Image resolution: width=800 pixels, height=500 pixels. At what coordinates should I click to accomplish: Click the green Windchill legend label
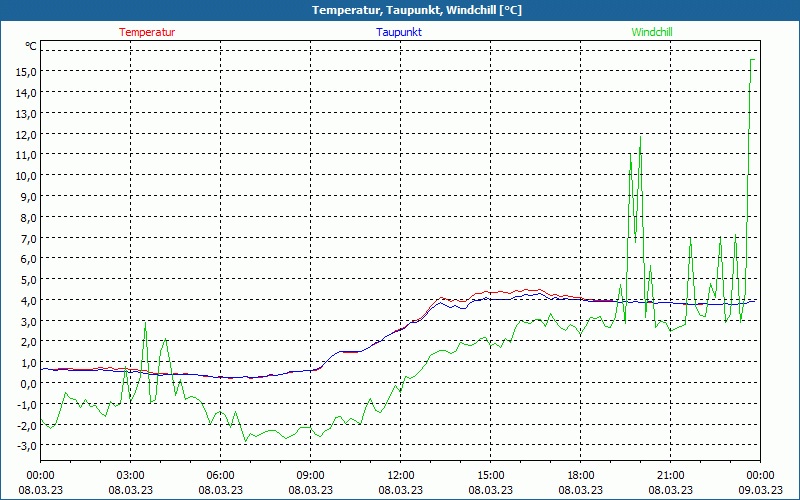[x=652, y=32]
